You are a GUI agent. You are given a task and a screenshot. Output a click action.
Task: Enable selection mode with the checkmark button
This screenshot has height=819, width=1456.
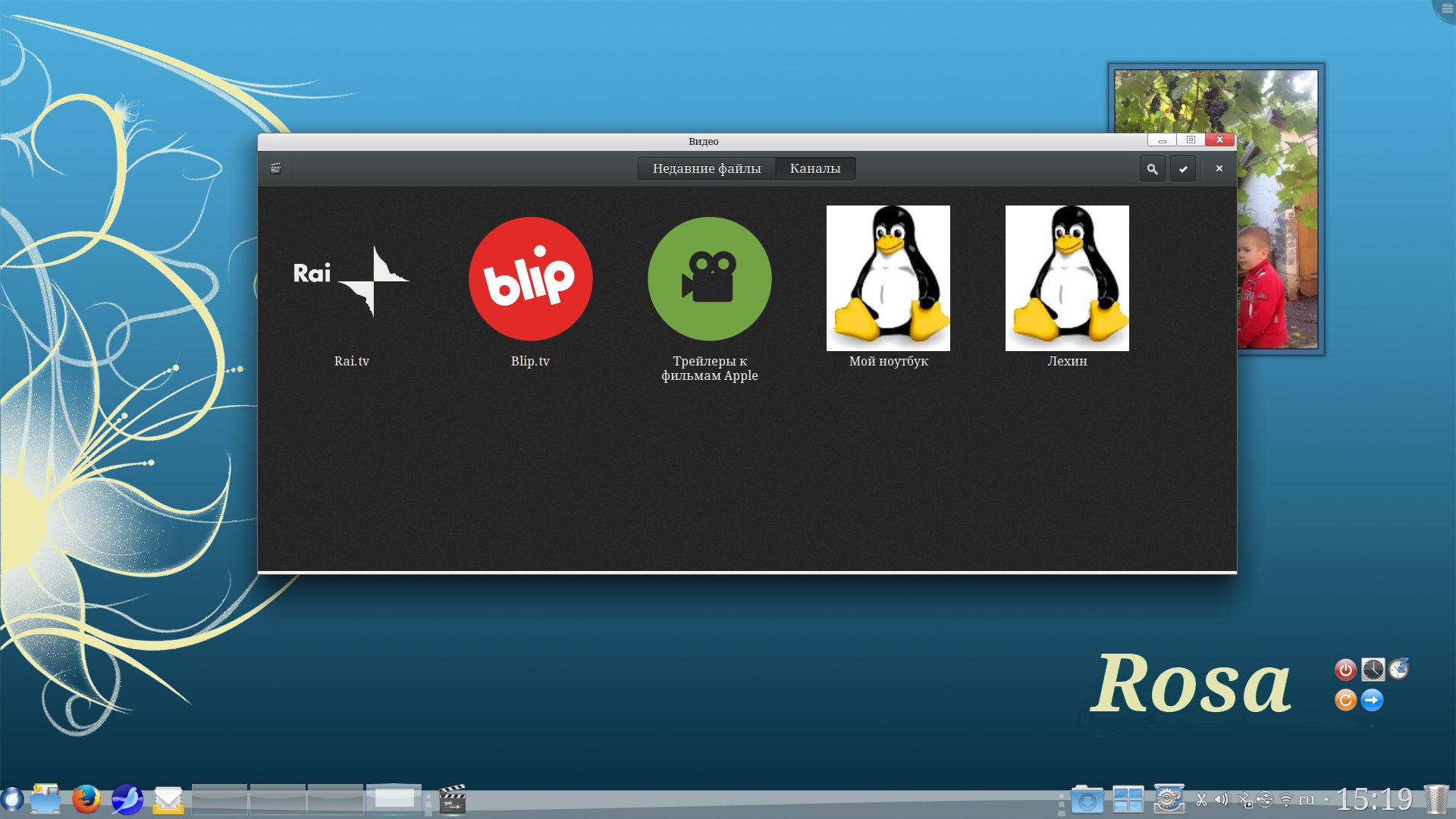[x=1183, y=169]
